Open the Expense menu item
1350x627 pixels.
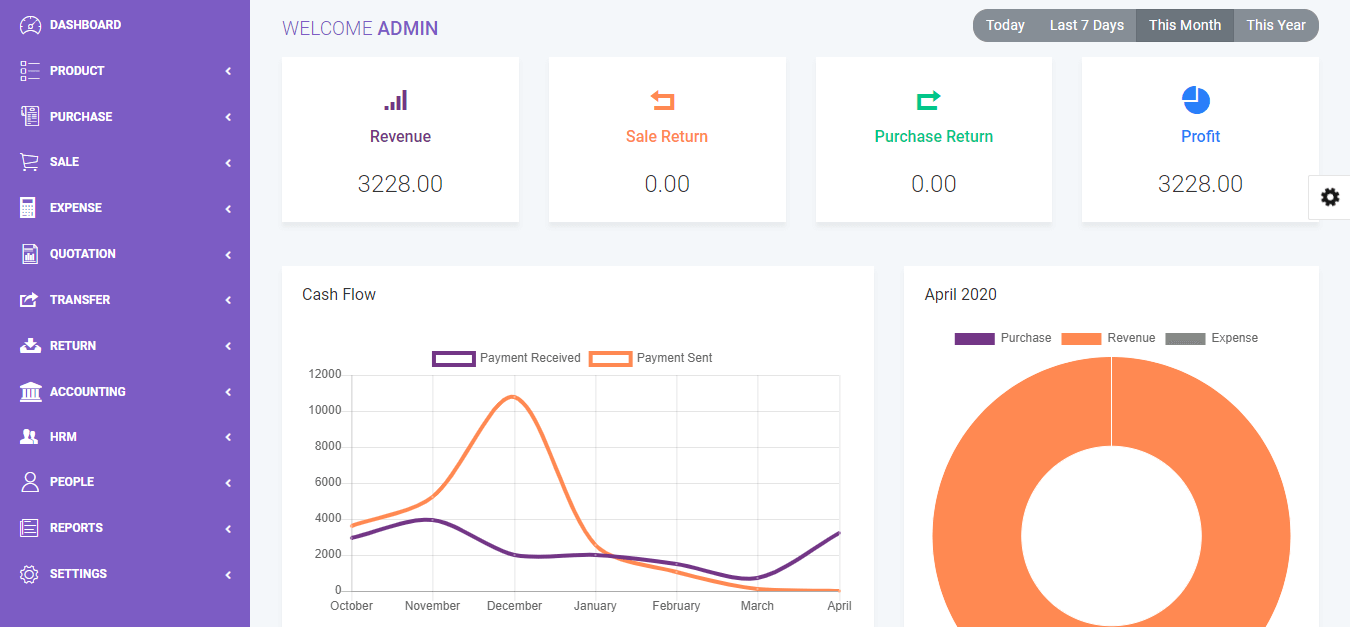coord(125,208)
